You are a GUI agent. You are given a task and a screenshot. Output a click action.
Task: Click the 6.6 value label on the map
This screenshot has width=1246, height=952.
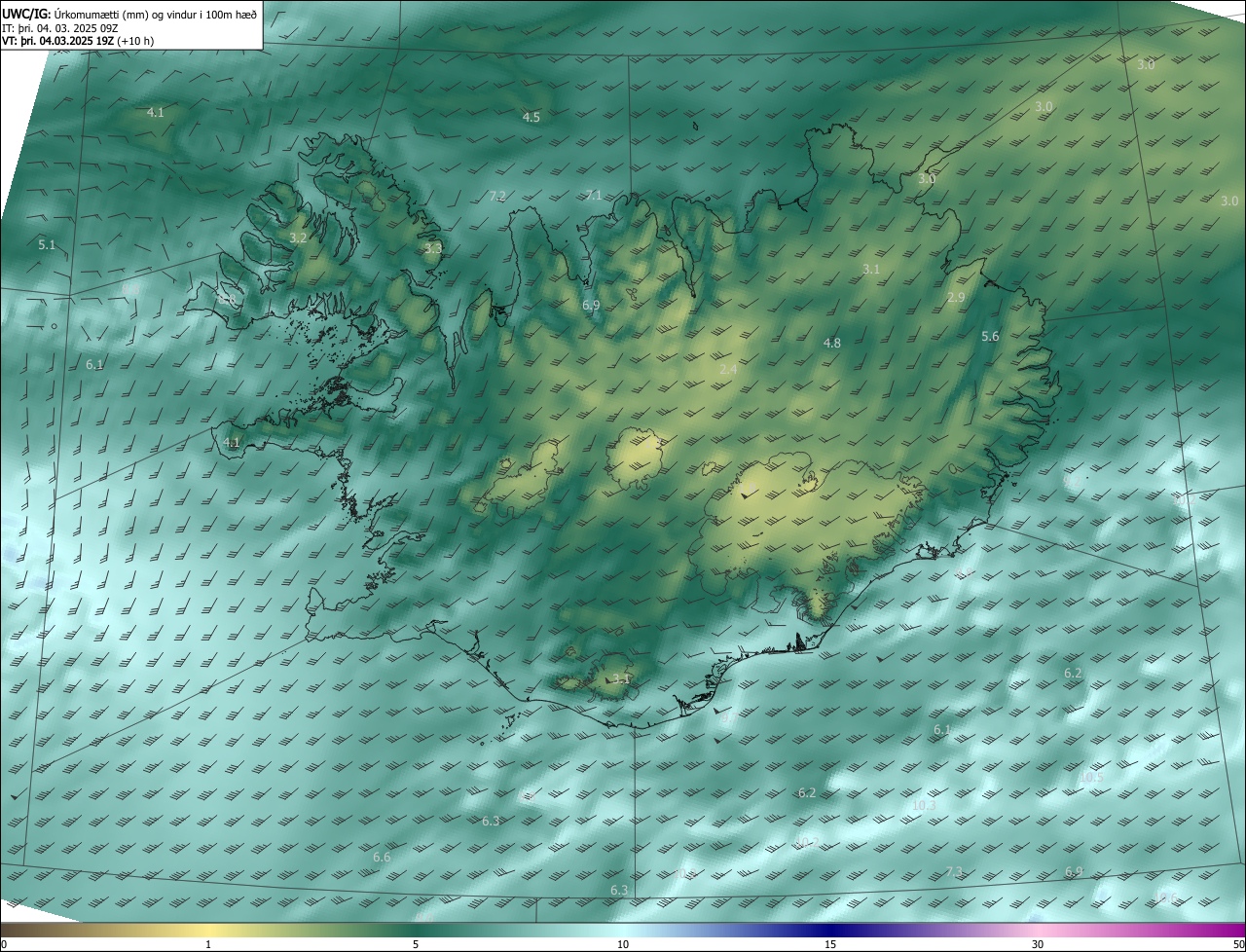pos(382,858)
